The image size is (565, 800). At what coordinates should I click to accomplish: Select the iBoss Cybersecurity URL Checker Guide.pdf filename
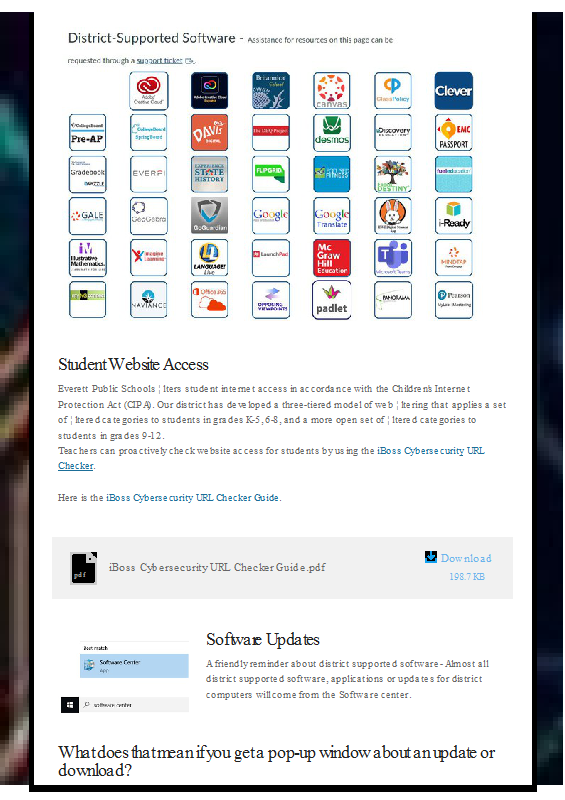coord(217,567)
